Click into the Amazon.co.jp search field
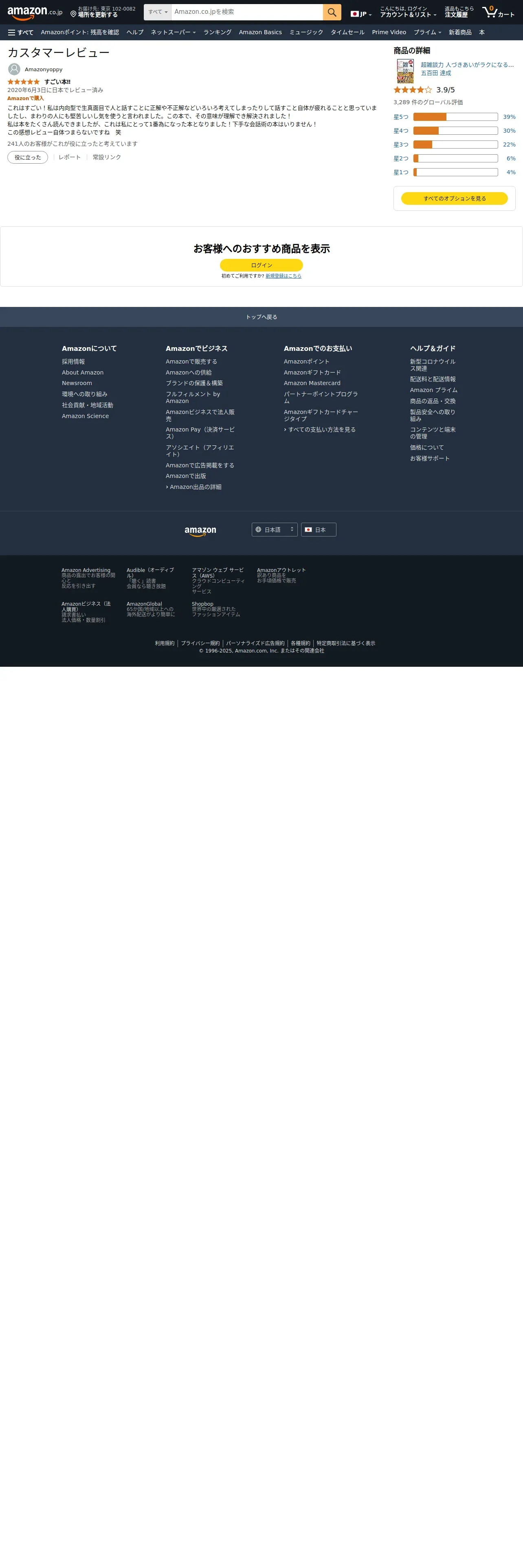523x1568 pixels. coord(247,12)
